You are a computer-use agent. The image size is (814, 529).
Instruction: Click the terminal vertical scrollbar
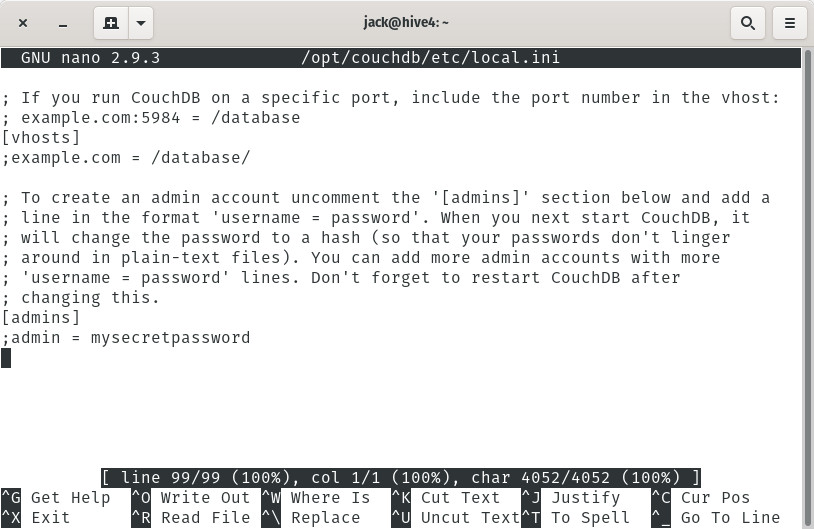click(808, 288)
